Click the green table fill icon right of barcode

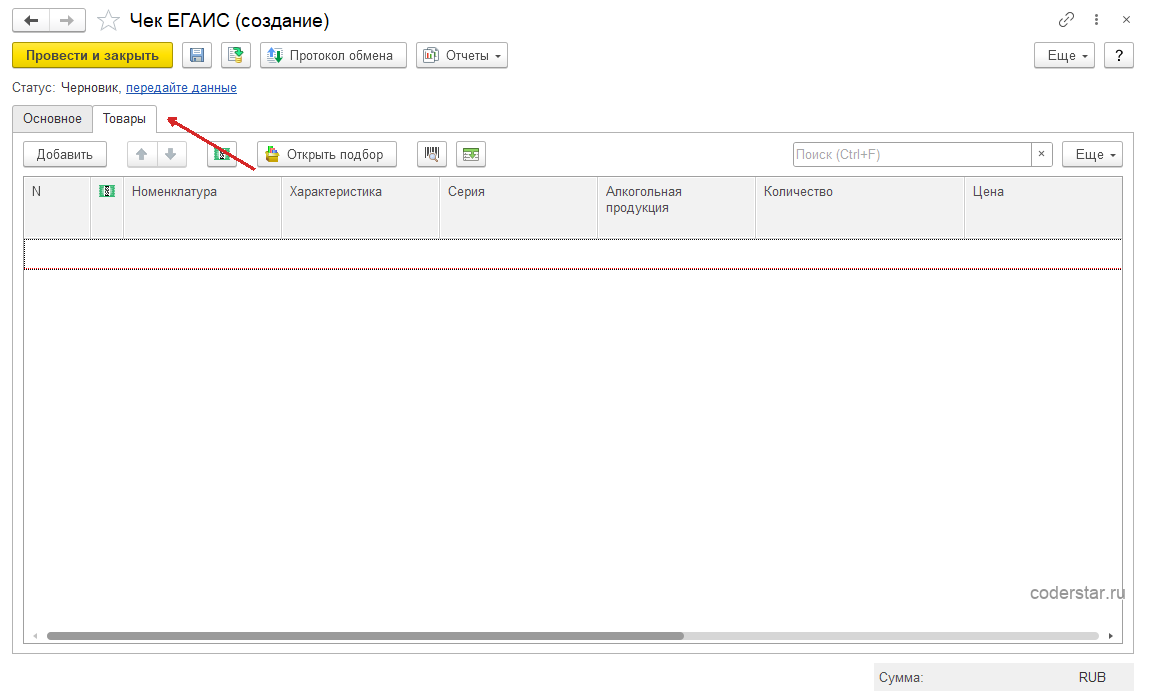(471, 154)
